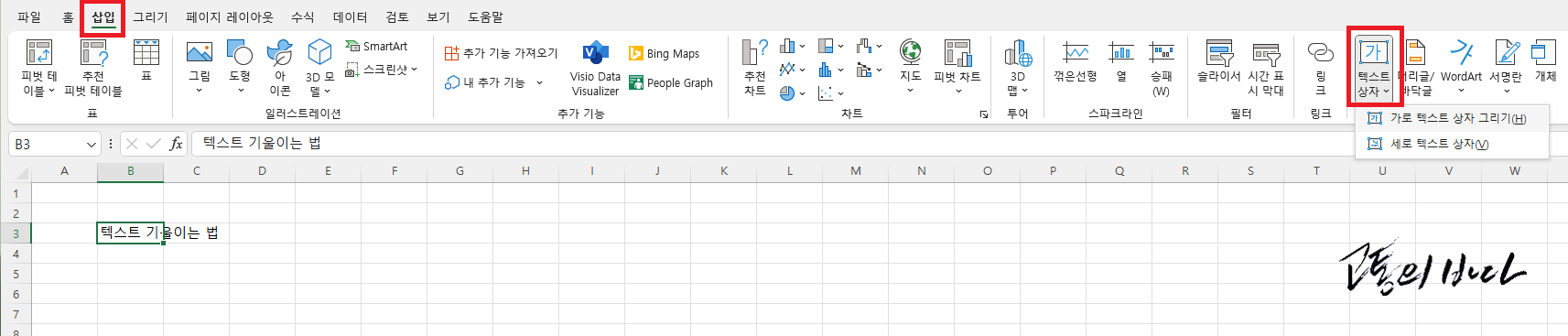This screenshot has height=336, width=1568.
Task: Launch Visio Data Visualizer add-in
Action: 595,68
